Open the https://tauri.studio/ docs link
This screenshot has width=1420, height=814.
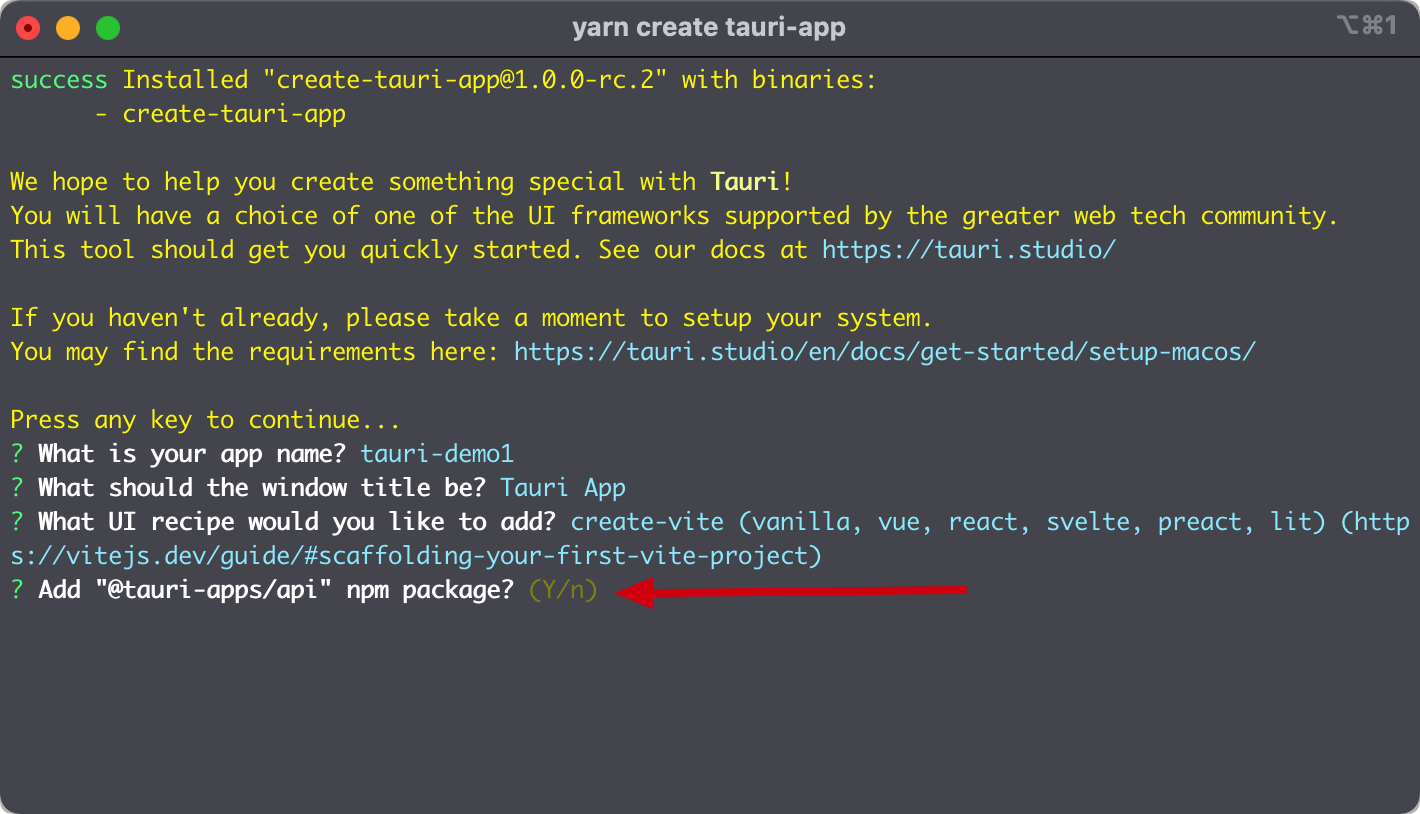tap(968, 250)
